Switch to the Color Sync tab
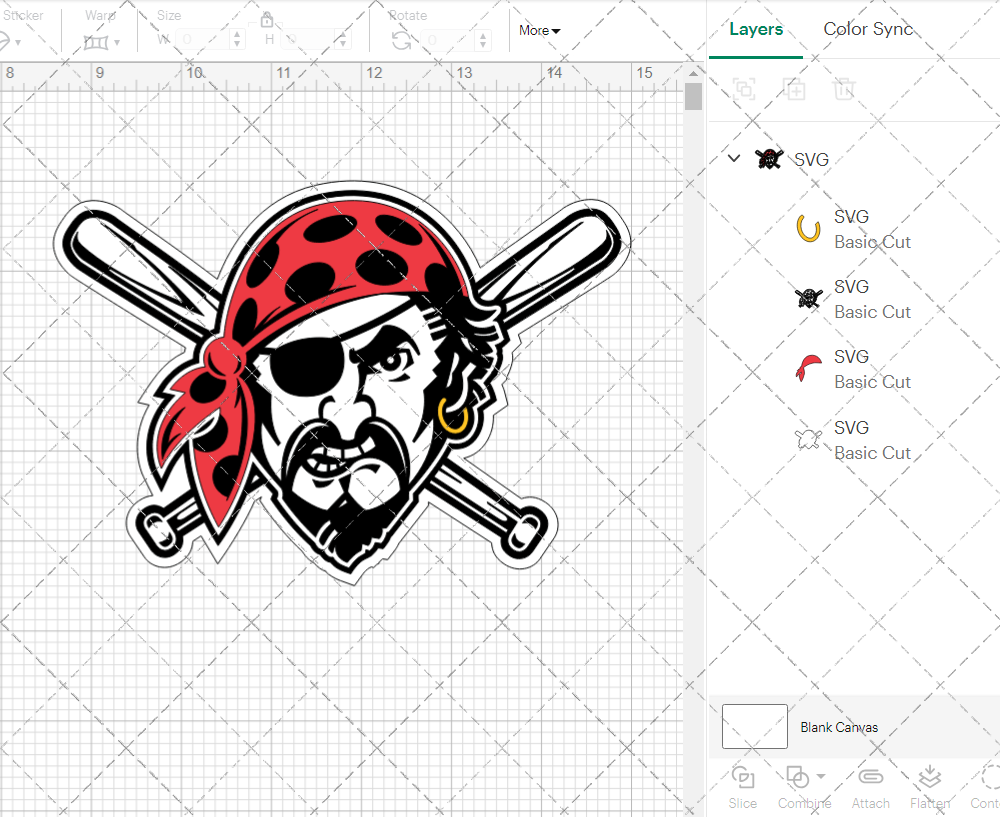Image resolution: width=1000 pixels, height=817 pixels. [868, 29]
